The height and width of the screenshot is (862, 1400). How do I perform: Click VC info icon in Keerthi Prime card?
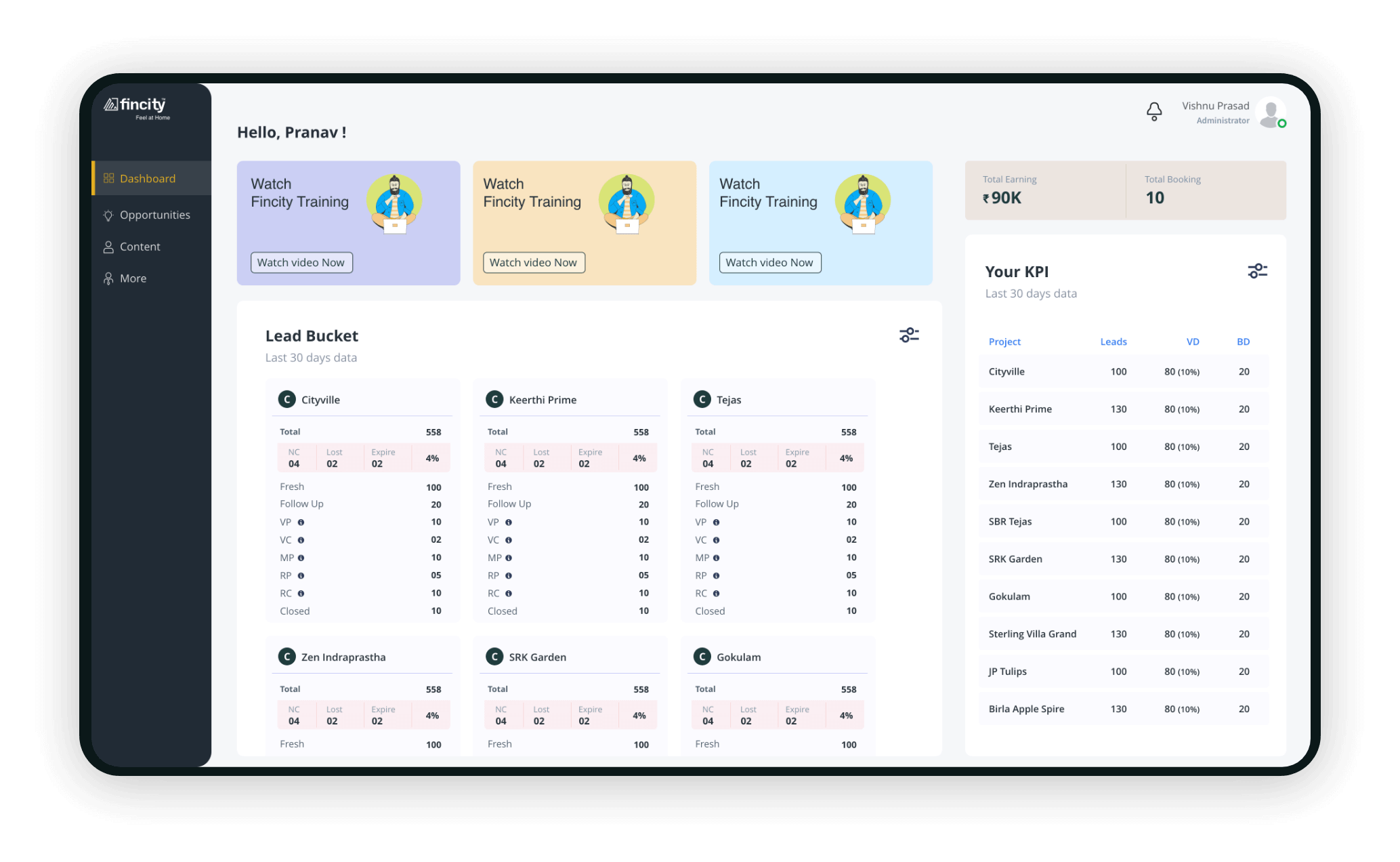(509, 540)
